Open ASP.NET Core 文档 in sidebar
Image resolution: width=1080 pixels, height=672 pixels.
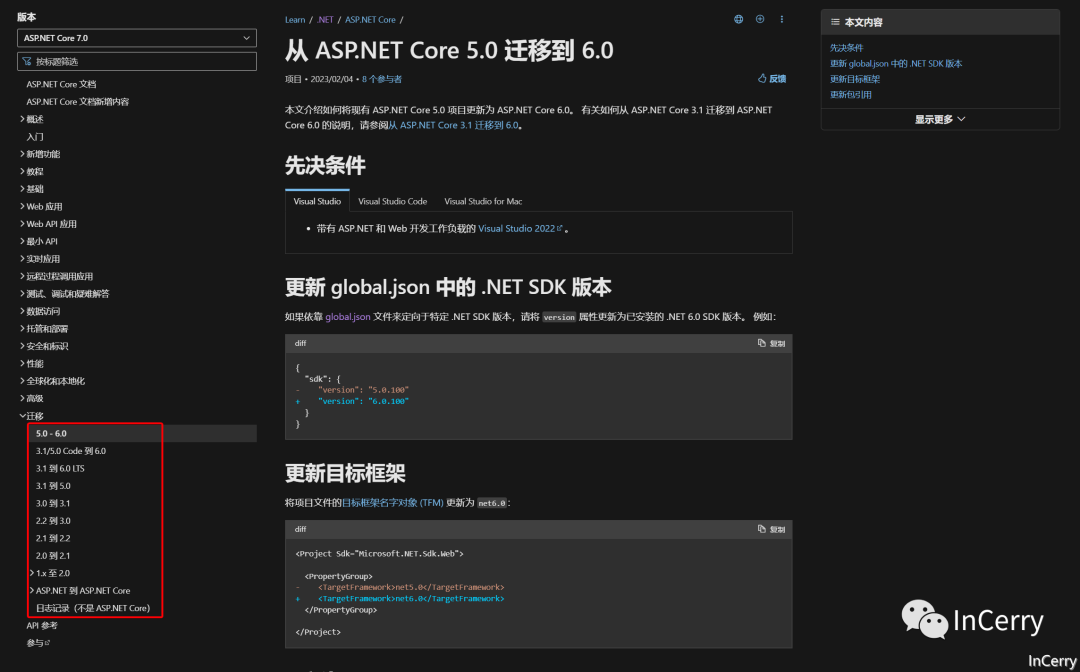(61, 84)
